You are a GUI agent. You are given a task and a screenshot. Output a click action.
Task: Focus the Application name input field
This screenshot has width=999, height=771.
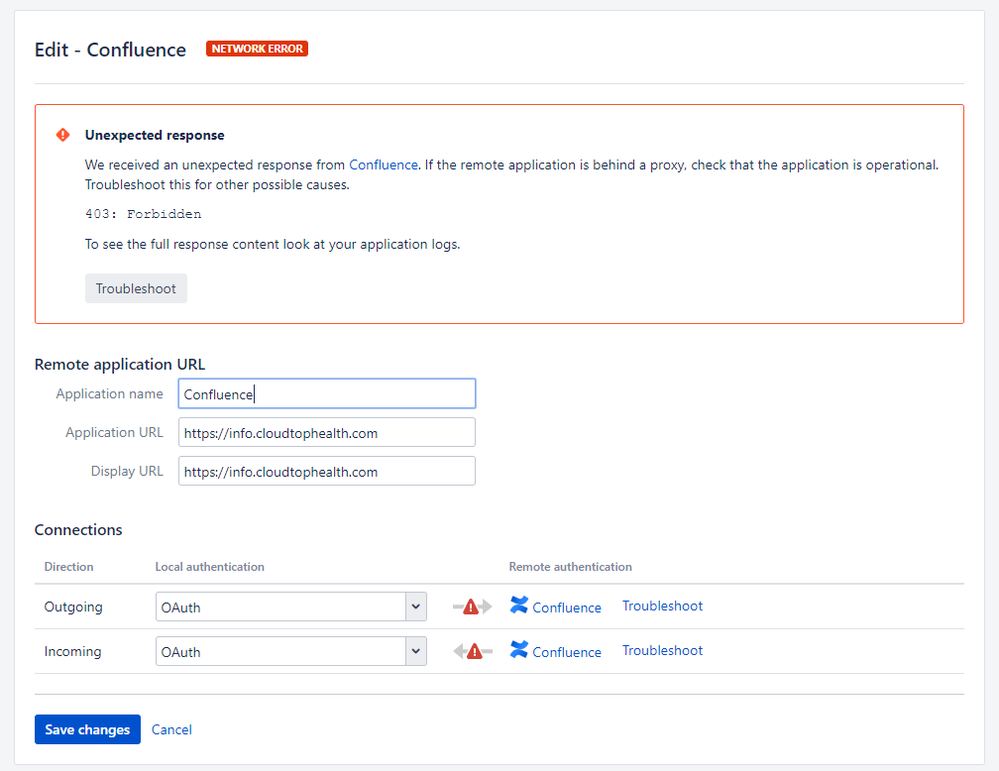coord(327,394)
